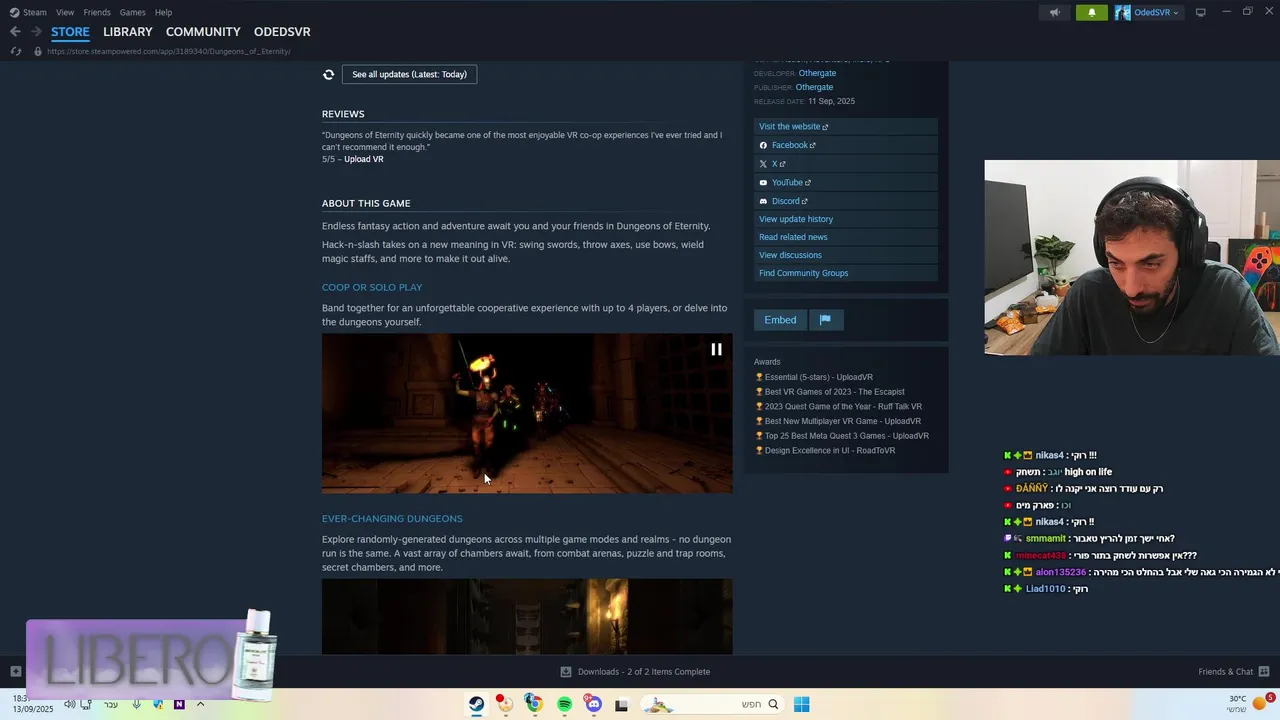Click the refresh icon beside See all updates
The width and height of the screenshot is (1280, 720).
(x=328, y=74)
